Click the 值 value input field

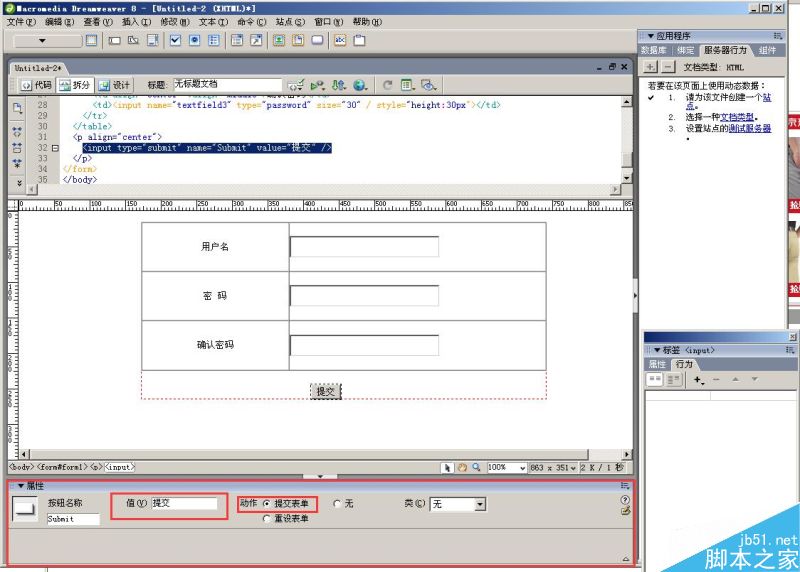pyautogui.click(x=184, y=503)
